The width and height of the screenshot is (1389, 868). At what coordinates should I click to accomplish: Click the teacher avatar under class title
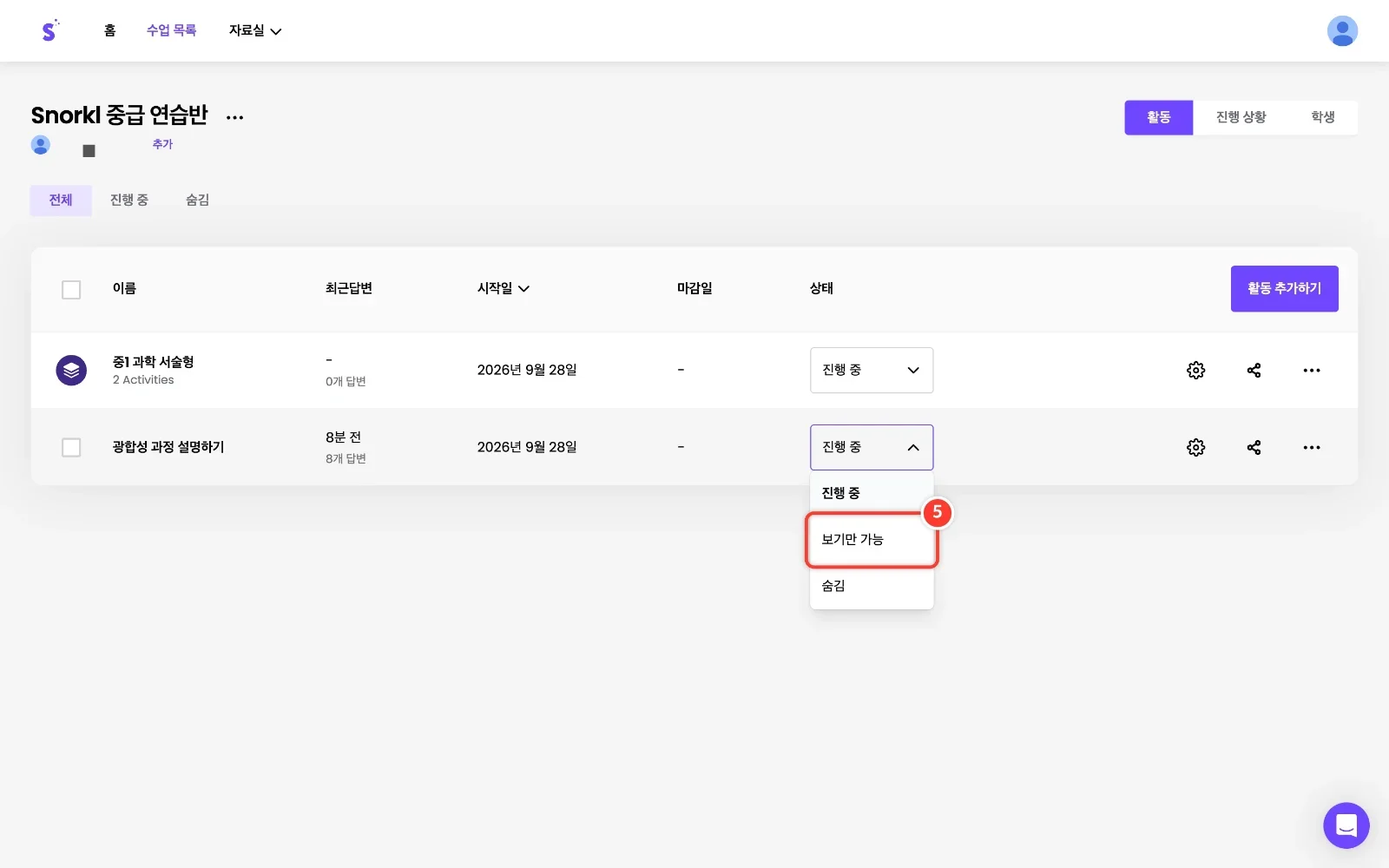pos(41,145)
